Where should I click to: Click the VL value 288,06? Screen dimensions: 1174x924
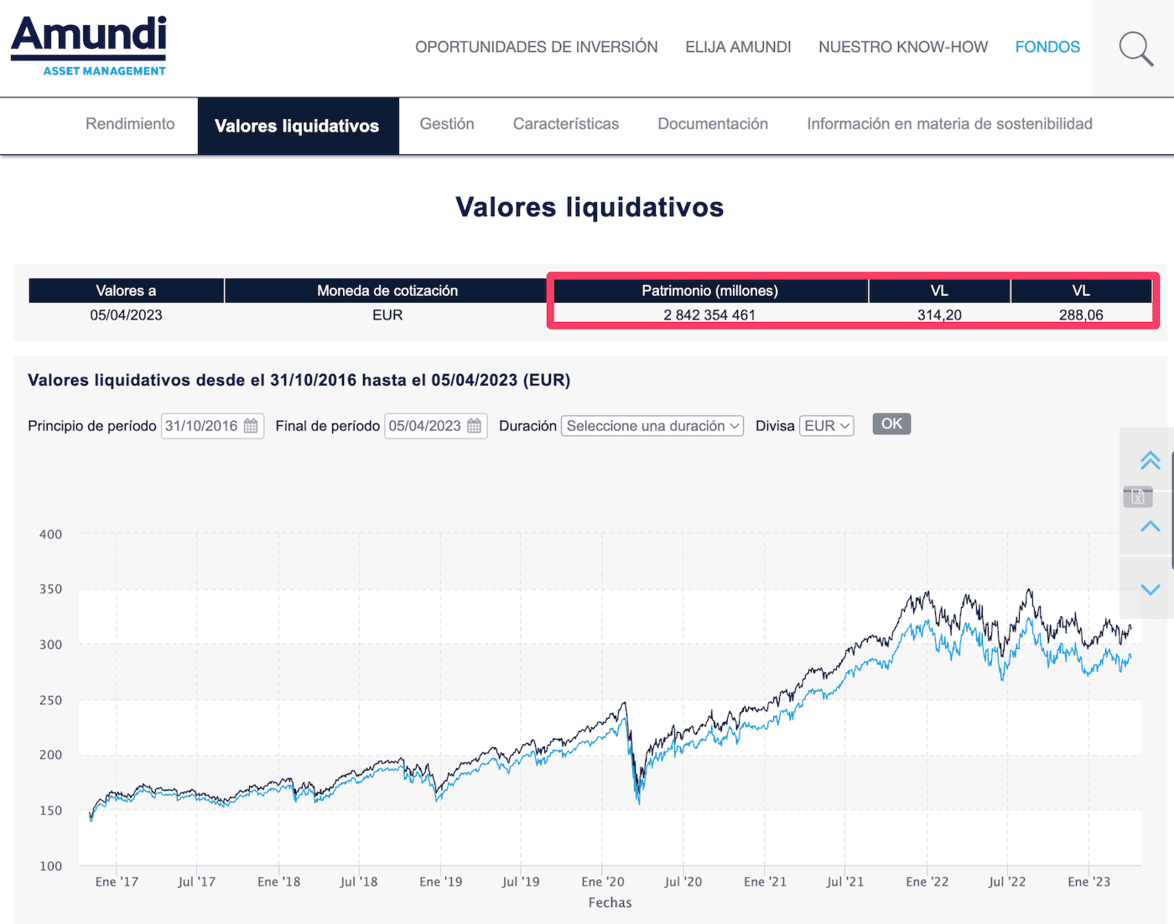click(x=1080, y=315)
